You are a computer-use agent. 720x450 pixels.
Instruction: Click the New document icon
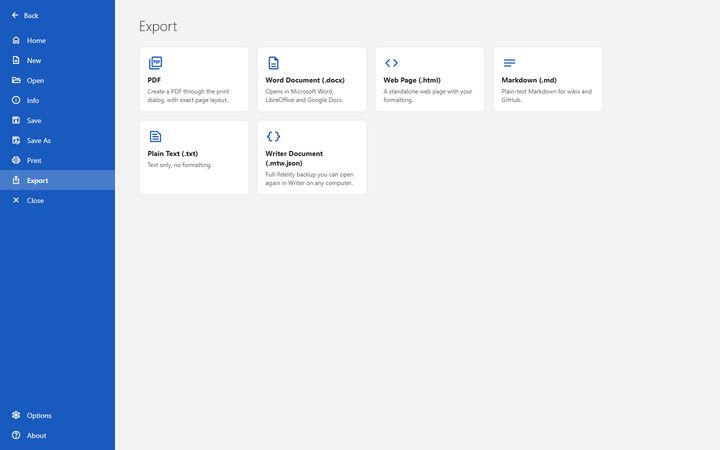click(16, 60)
